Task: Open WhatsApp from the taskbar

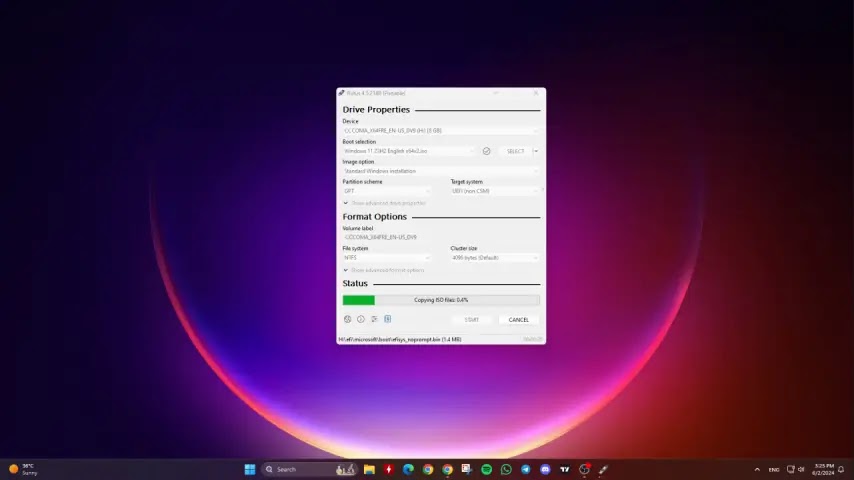Action: tap(506, 469)
